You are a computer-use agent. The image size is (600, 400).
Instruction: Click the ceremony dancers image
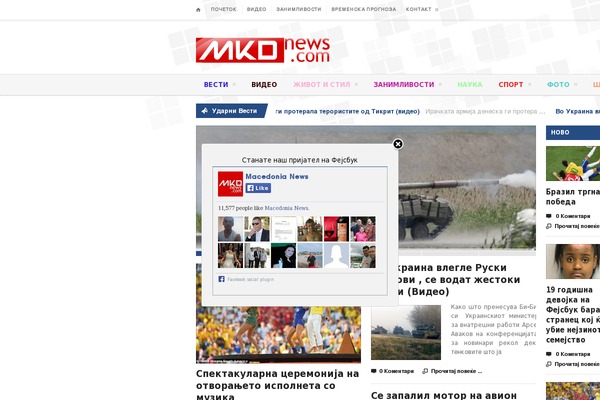tap(278, 335)
